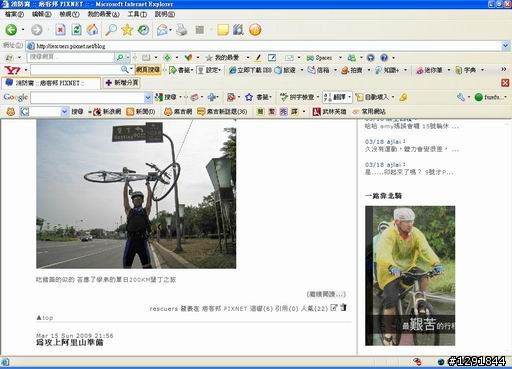Open the fuads account dropdown on Google toolbar
The image size is (512, 369).
tap(506, 97)
